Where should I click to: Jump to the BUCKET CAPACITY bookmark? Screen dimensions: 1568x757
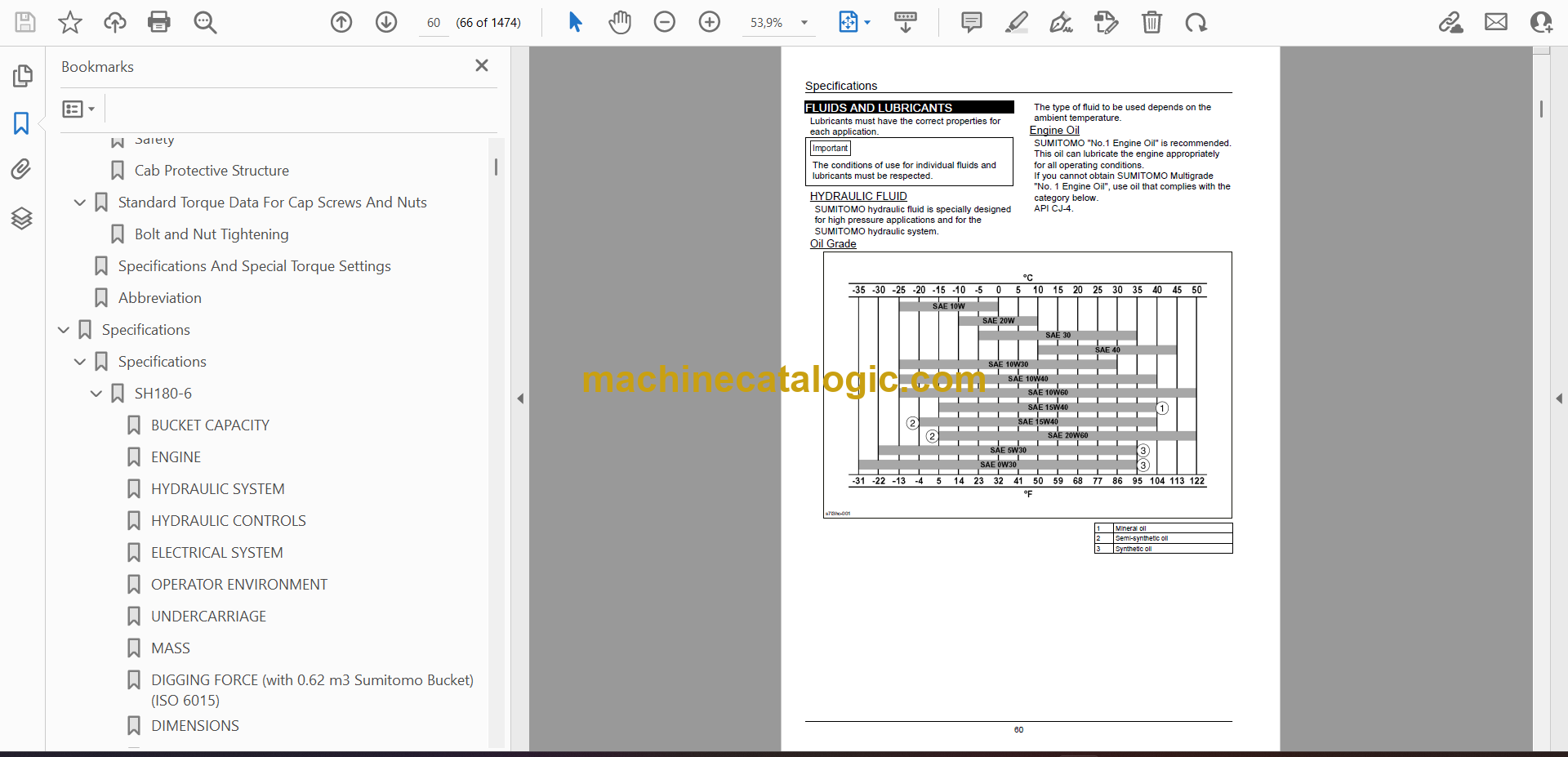210,425
